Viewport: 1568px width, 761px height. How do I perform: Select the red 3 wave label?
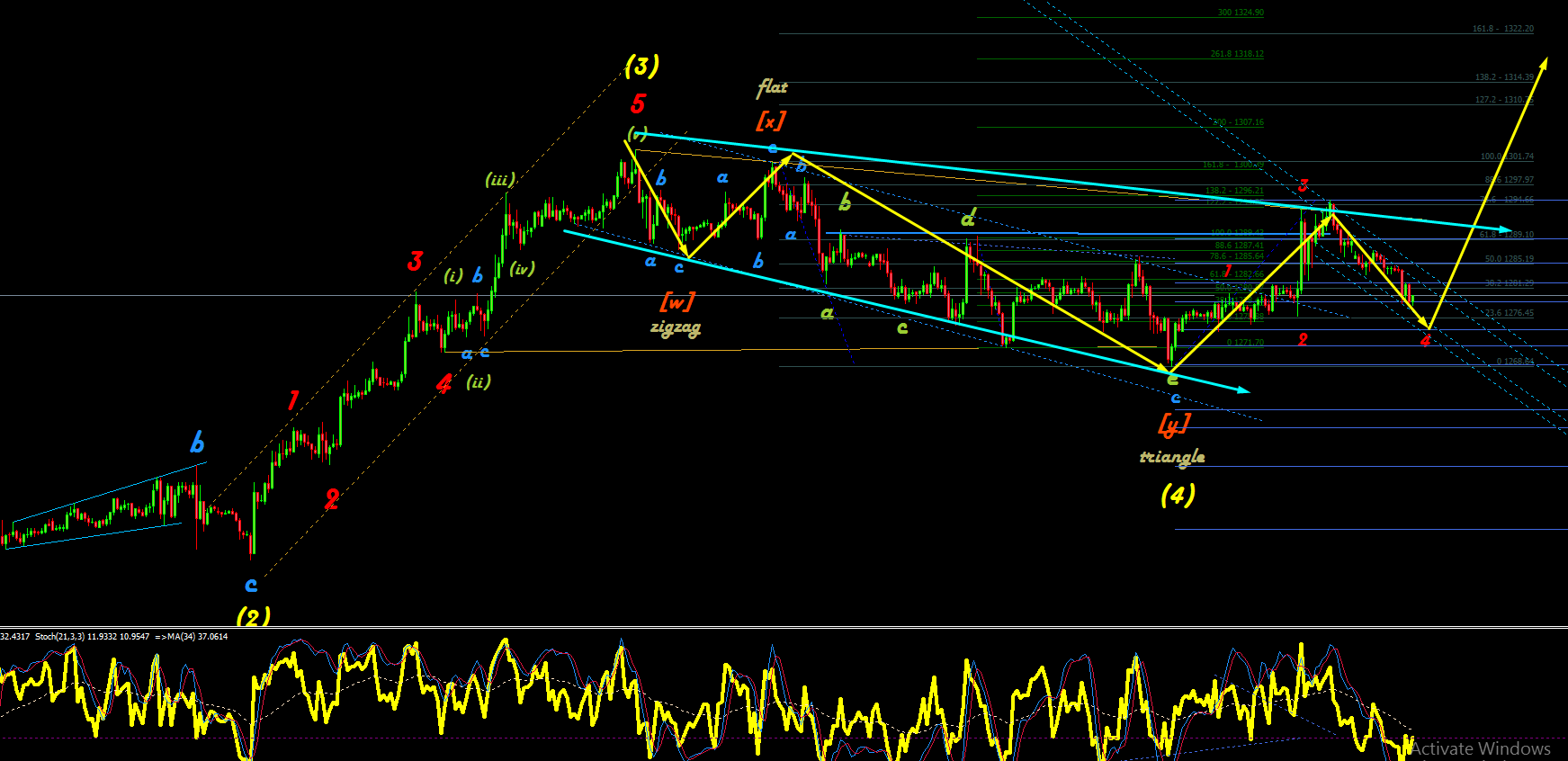point(415,261)
